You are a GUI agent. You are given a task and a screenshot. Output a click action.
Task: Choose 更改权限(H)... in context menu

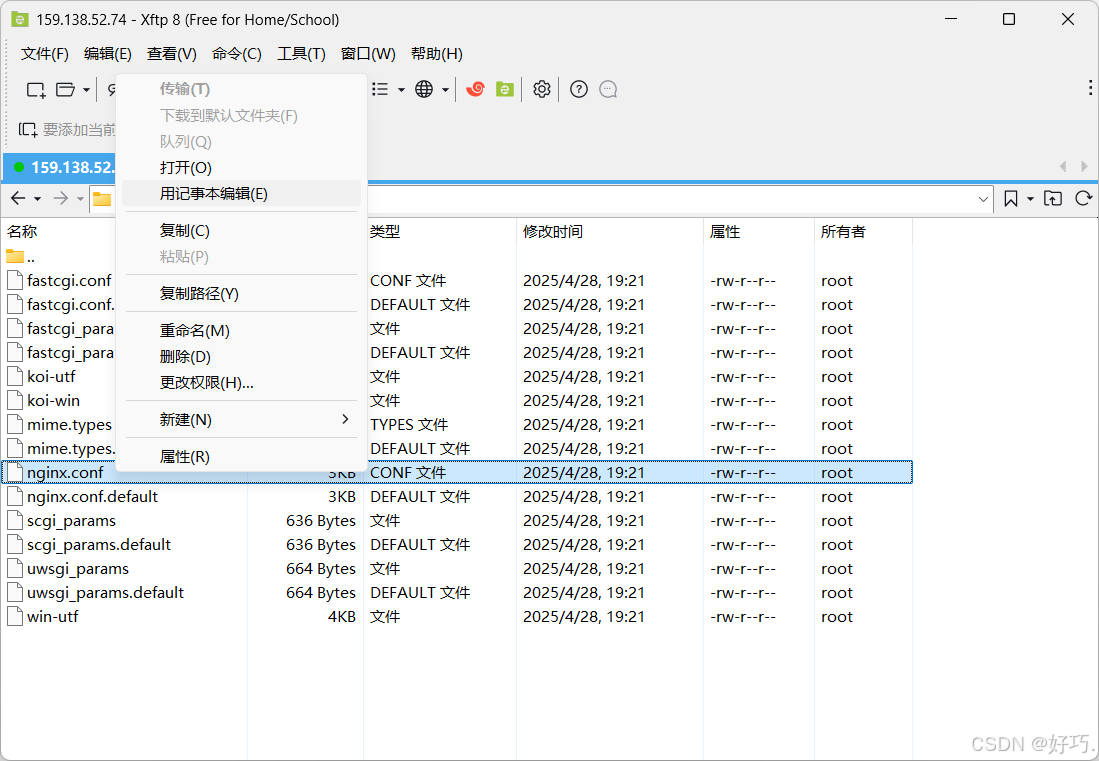[x=241, y=383]
